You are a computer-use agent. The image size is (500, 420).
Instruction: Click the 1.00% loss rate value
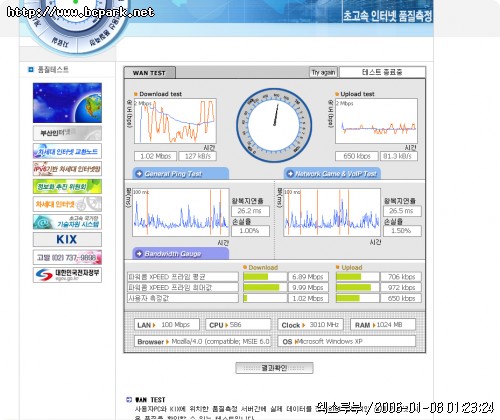(x=250, y=231)
